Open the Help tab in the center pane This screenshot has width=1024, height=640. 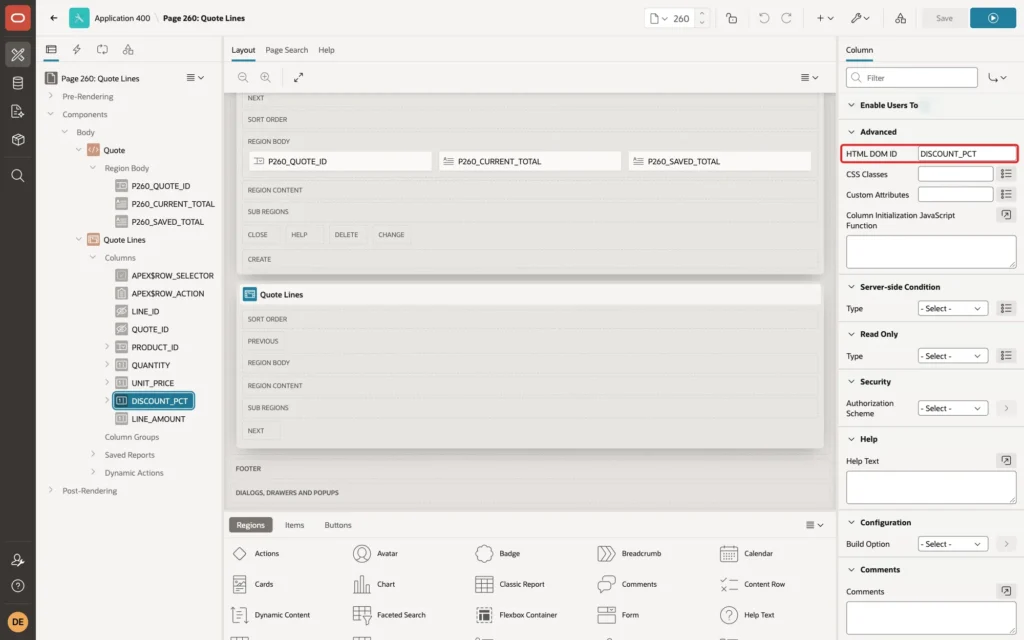click(326, 50)
